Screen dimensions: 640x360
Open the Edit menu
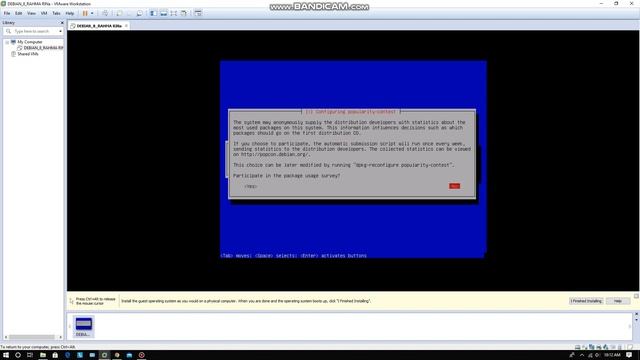point(19,13)
